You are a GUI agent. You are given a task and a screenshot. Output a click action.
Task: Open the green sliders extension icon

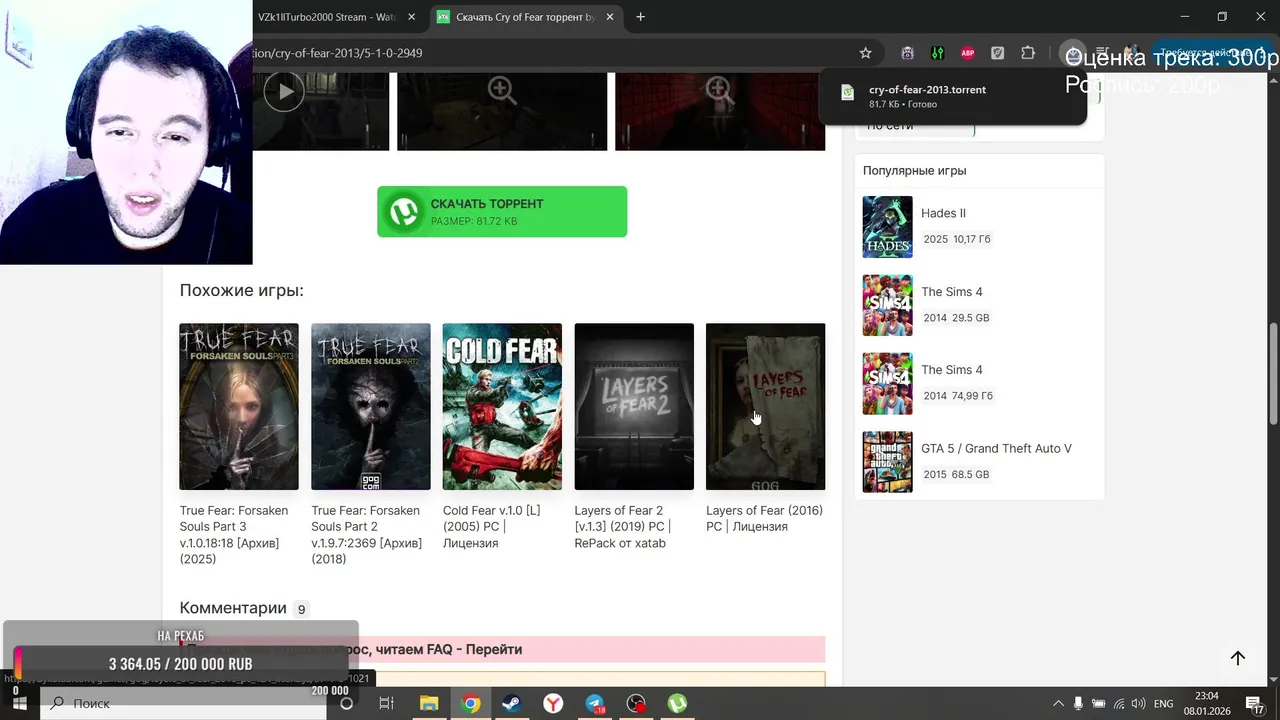[938, 53]
